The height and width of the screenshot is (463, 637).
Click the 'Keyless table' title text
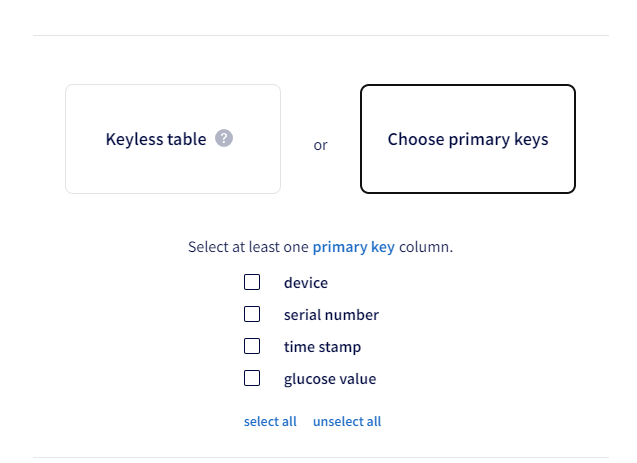tap(156, 139)
